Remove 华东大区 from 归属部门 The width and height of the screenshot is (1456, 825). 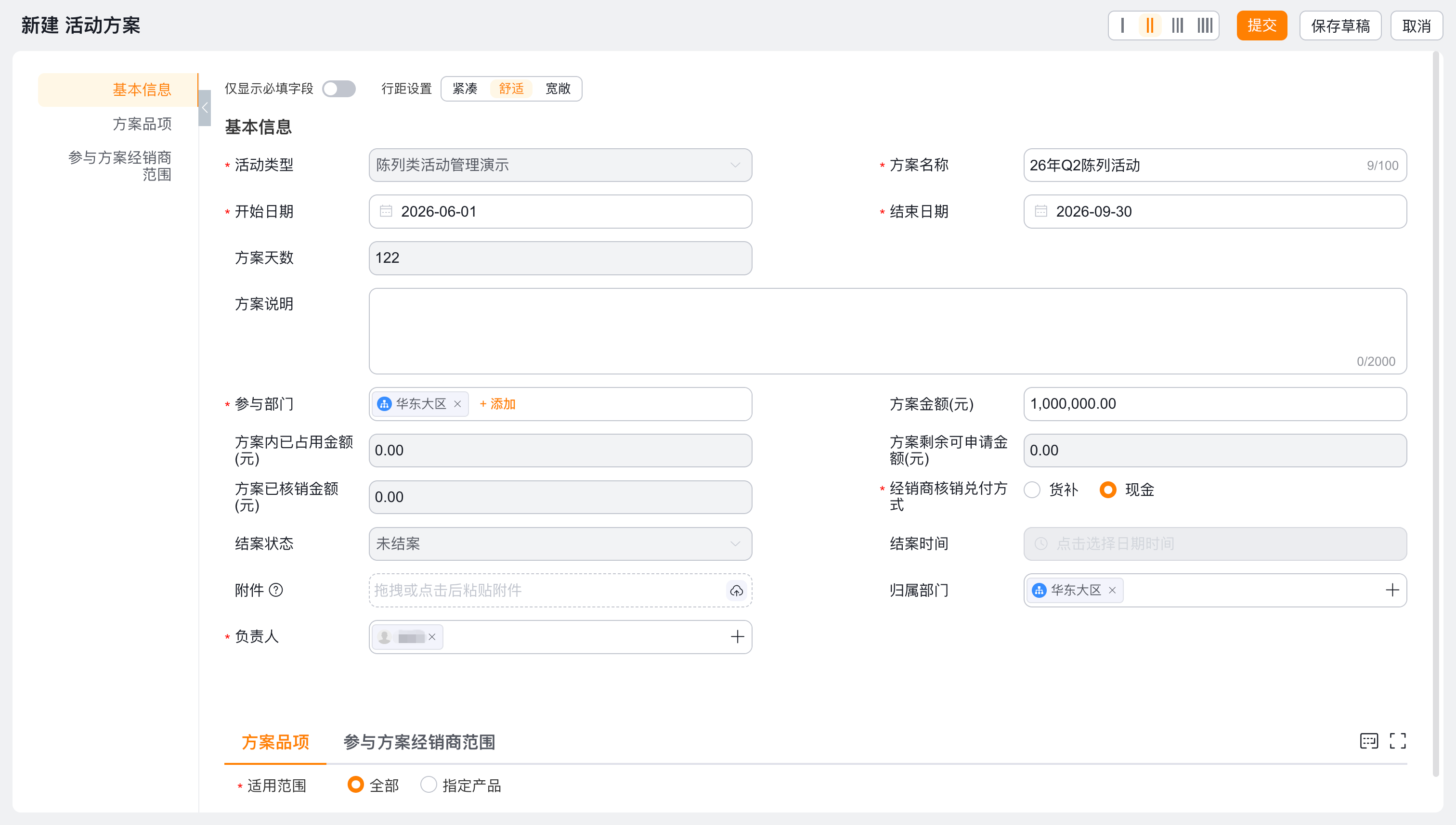pos(1113,591)
